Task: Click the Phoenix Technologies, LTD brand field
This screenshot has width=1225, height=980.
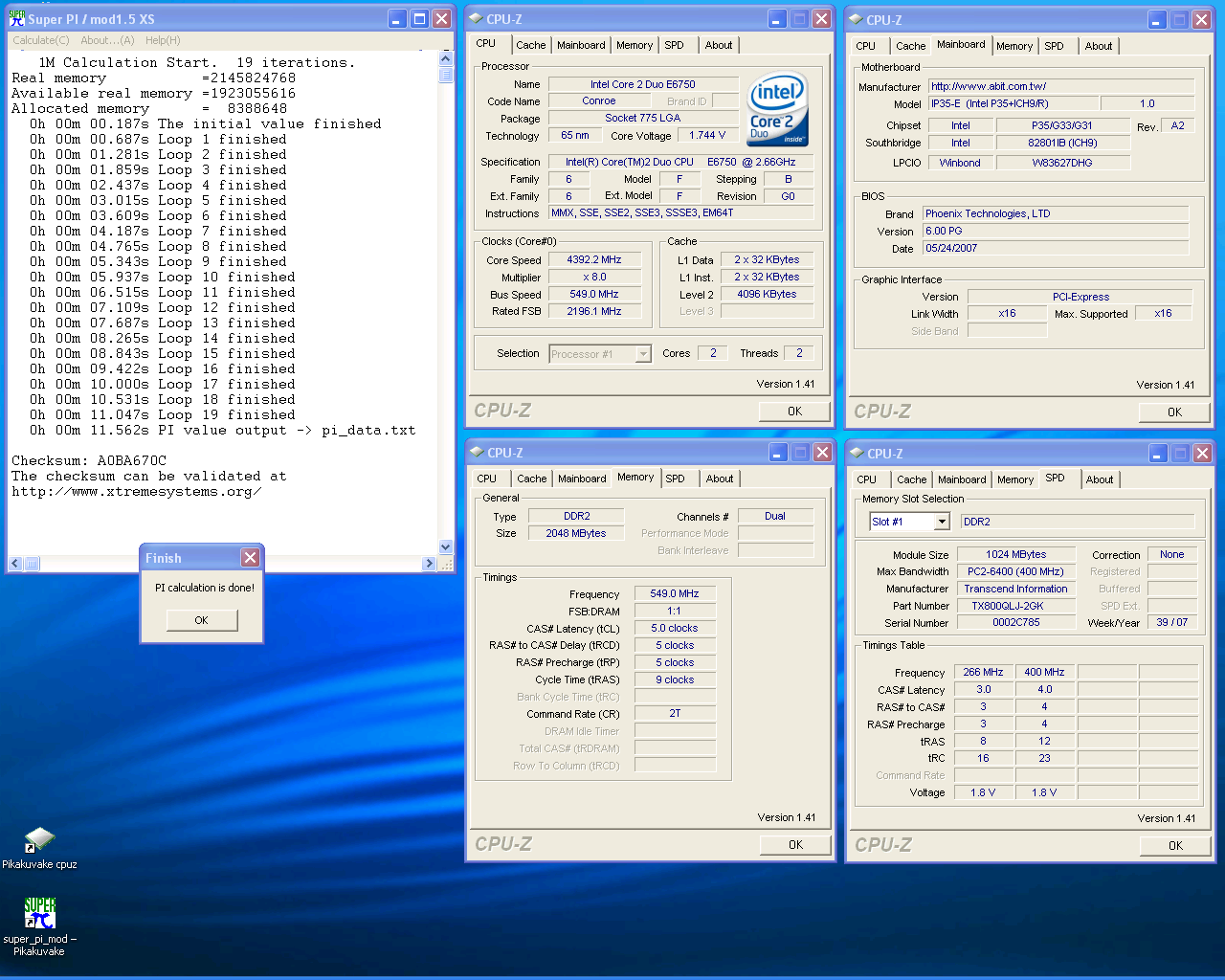Action: (1056, 213)
